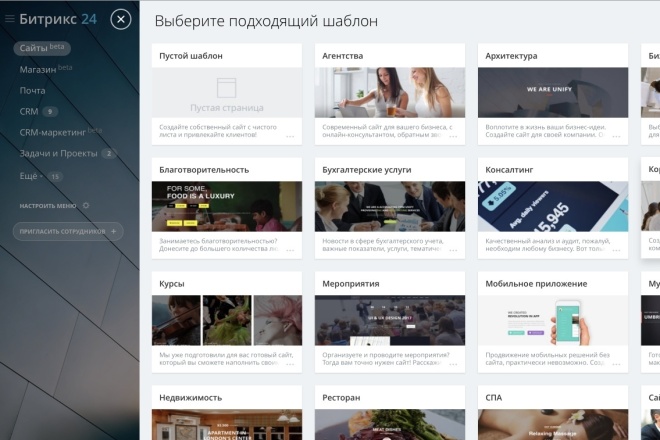The image size is (660, 440).
Task: Click the Консалтинг card title
Action: point(509,170)
